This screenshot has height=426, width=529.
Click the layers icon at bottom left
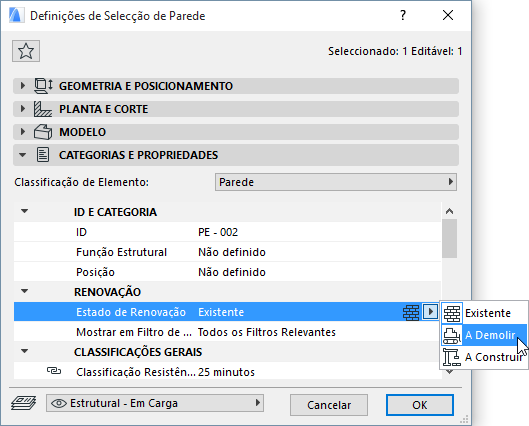pos(24,403)
